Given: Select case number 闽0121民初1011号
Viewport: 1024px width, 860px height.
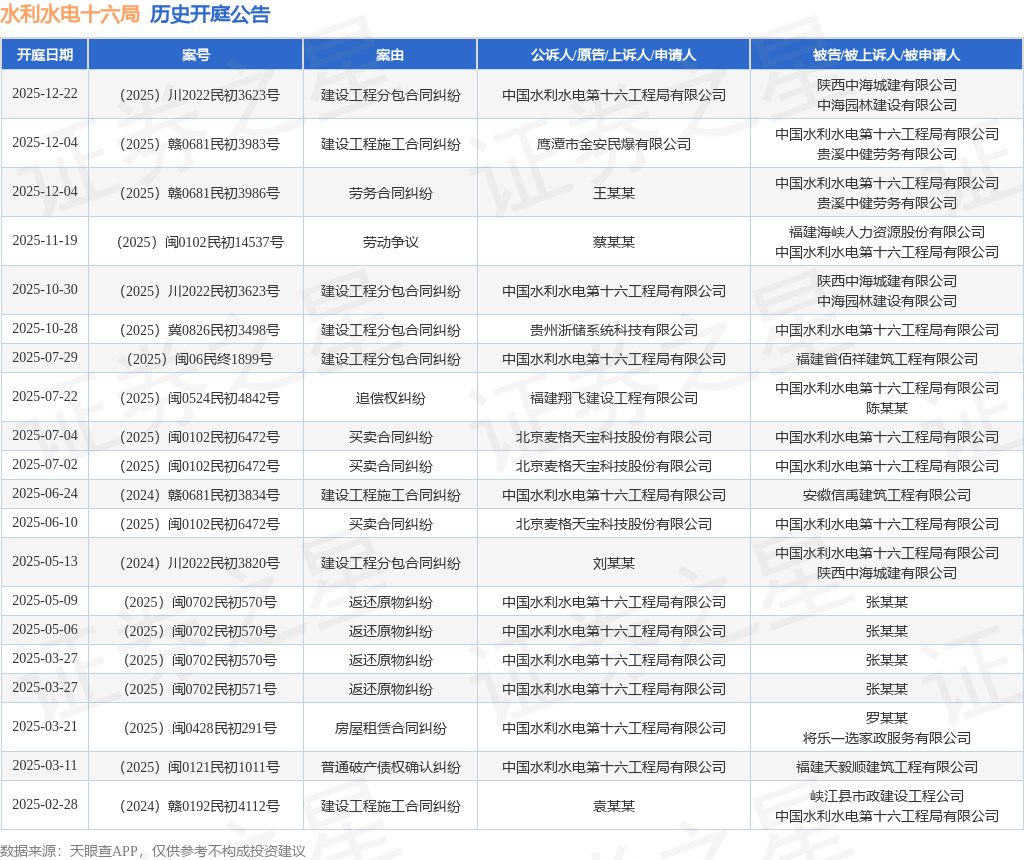Looking at the screenshot, I should [200, 767].
